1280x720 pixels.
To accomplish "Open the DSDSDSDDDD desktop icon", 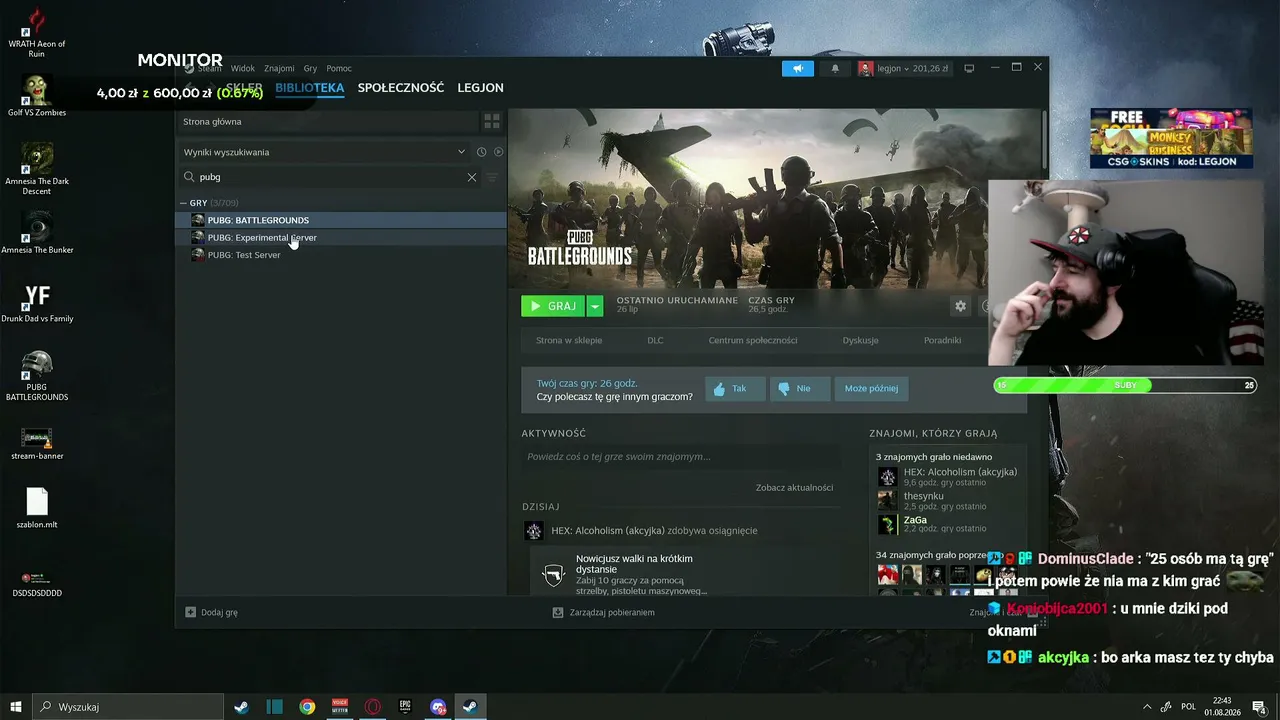I will tap(37, 584).
